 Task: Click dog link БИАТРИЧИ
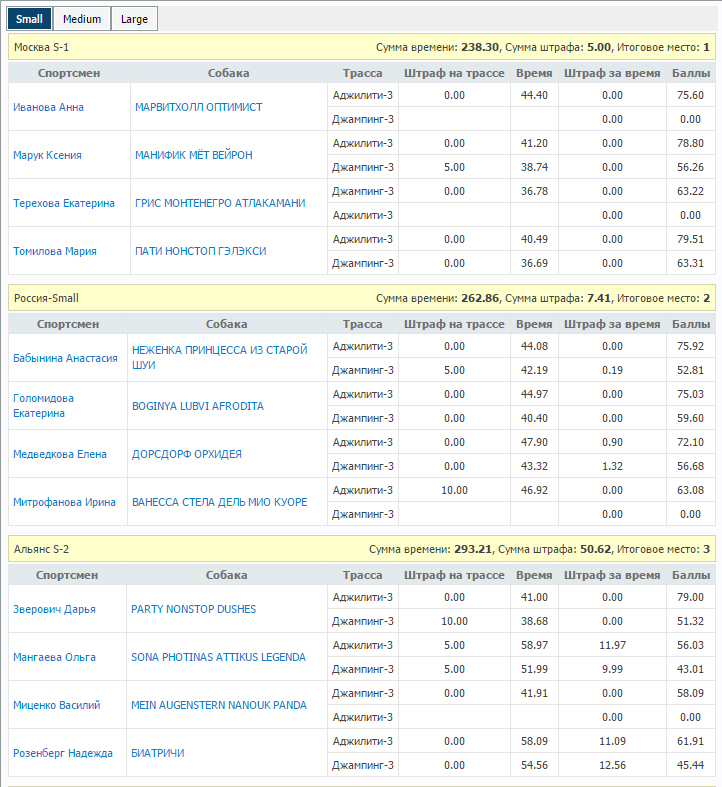158,753
